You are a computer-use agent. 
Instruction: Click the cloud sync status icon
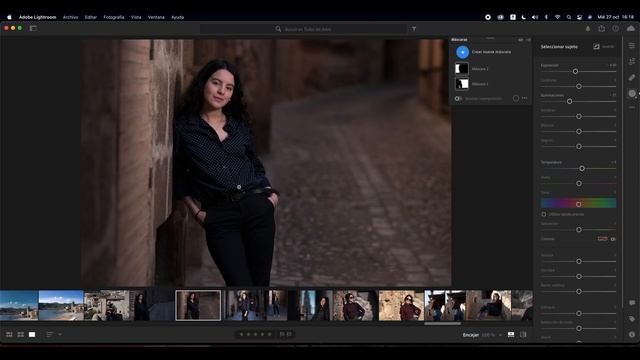coord(631,29)
